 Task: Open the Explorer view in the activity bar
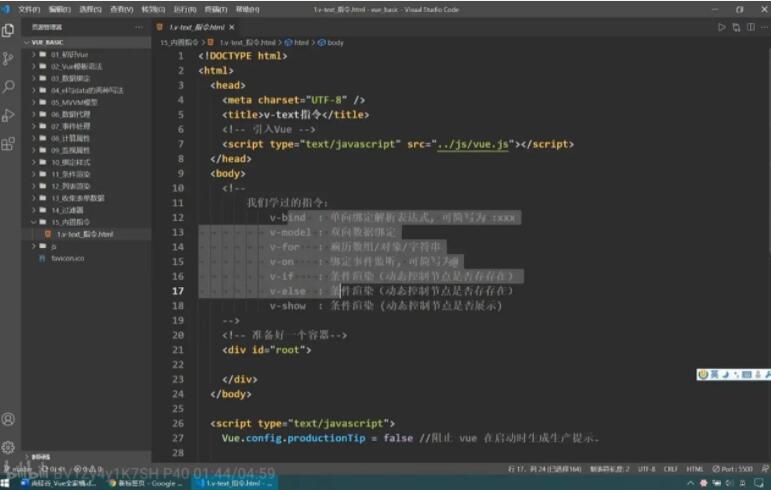(8, 30)
